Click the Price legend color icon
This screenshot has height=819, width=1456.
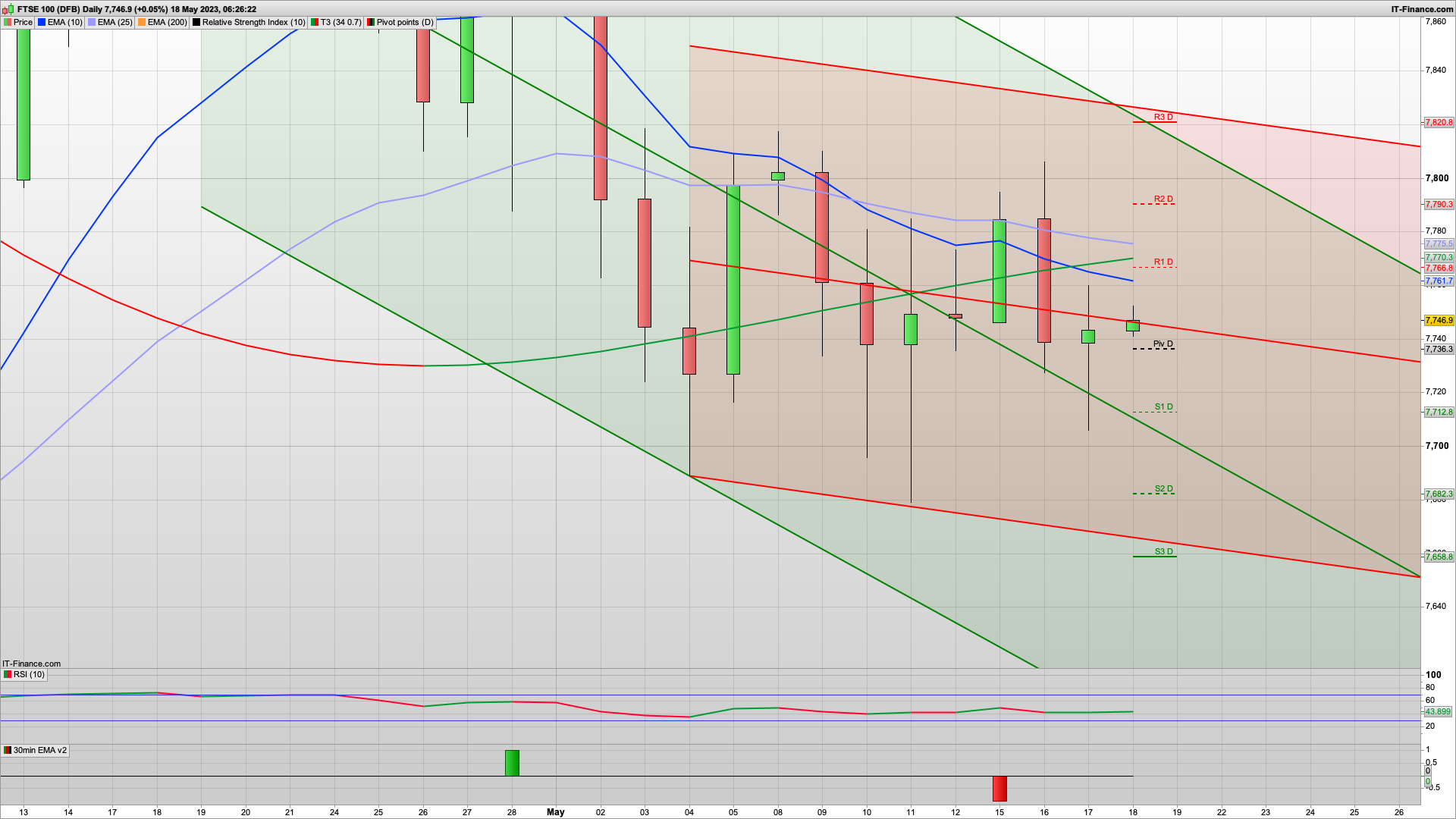[x=8, y=22]
